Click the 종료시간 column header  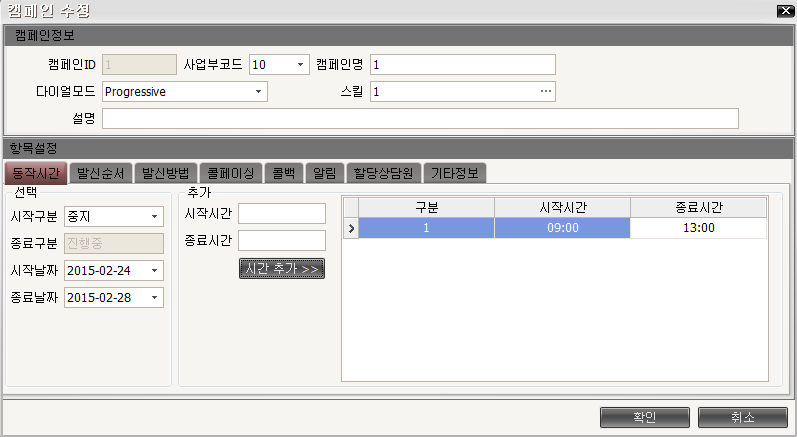point(698,207)
